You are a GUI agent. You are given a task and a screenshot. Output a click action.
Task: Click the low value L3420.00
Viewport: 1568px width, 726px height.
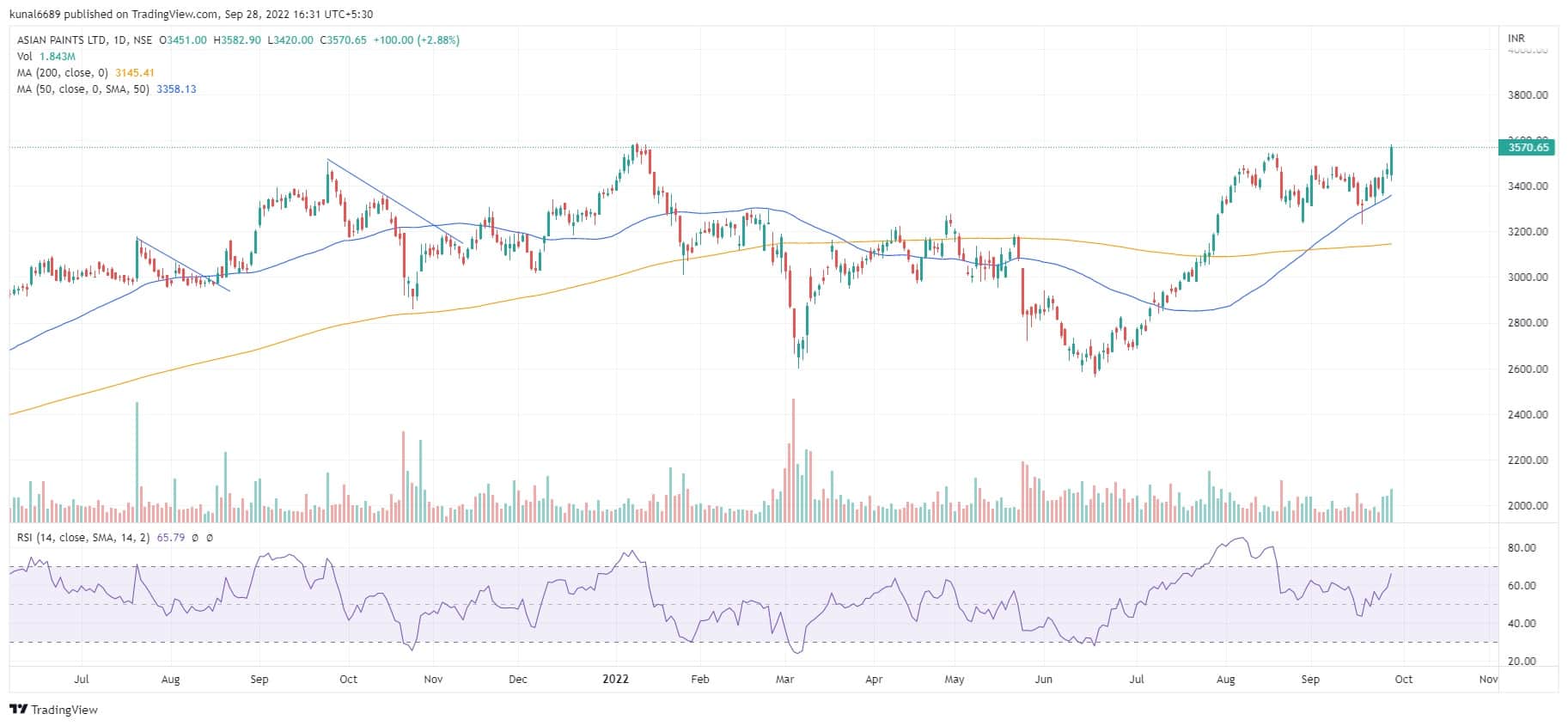click(x=290, y=40)
